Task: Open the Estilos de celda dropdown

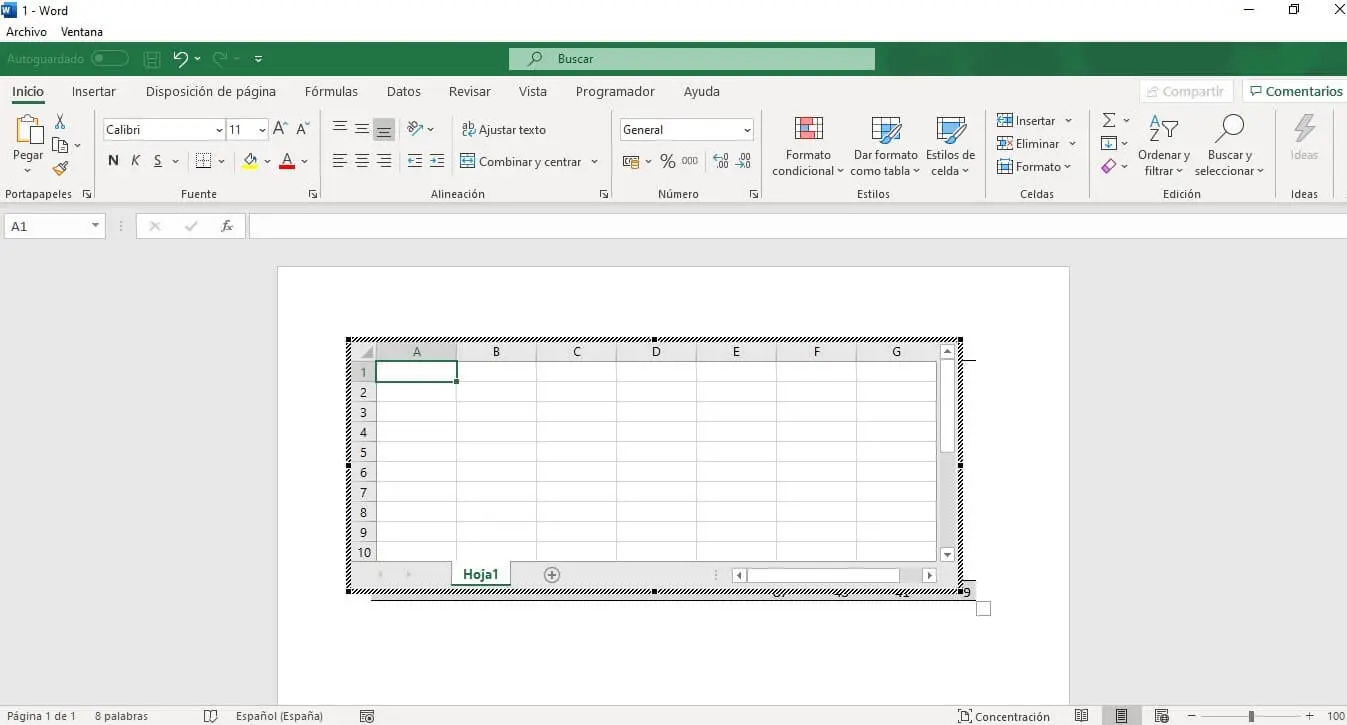Action: pyautogui.click(x=950, y=146)
